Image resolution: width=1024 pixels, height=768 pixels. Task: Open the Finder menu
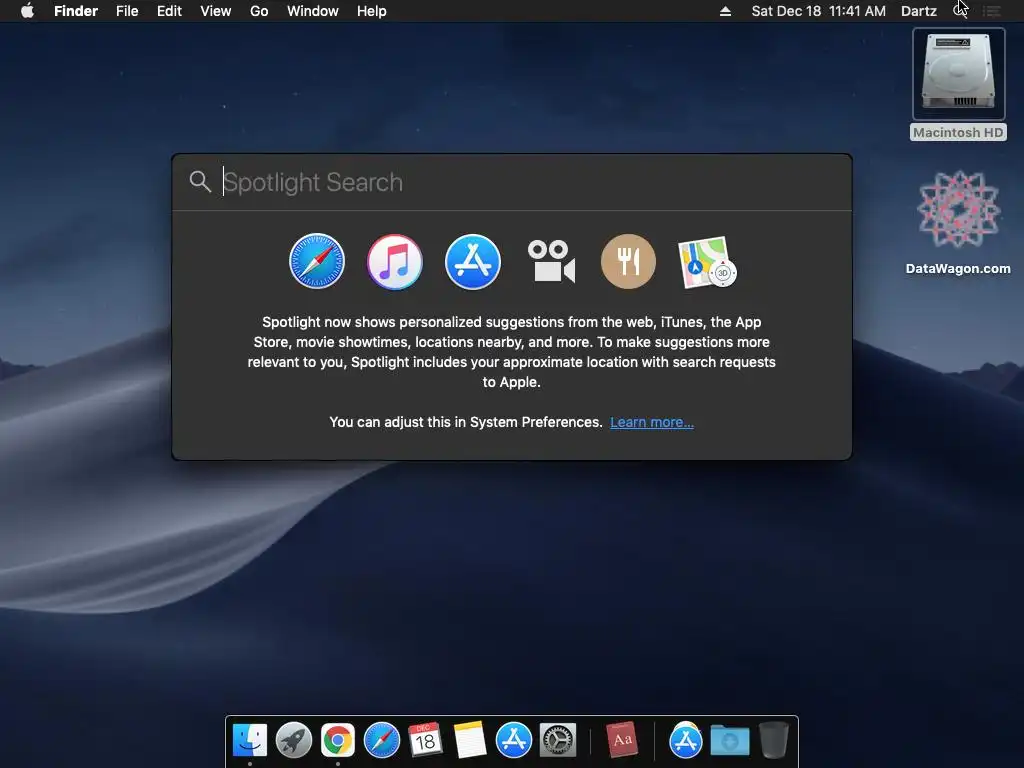pyautogui.click(x=76, y=11)
